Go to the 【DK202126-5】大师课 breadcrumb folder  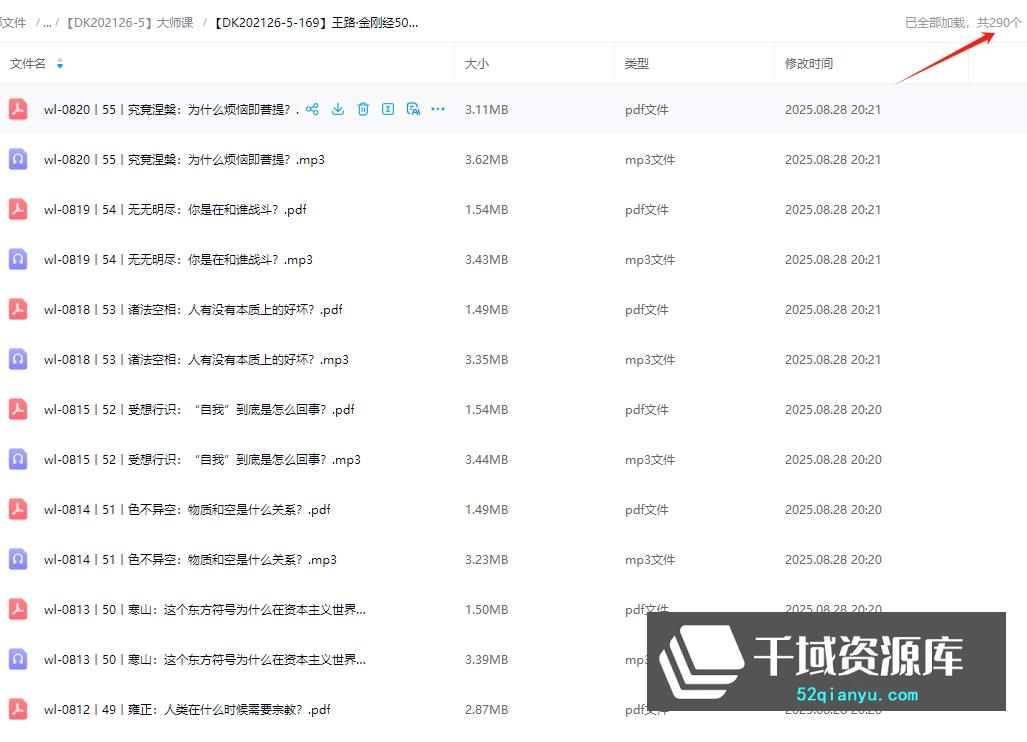click(129, 22)
